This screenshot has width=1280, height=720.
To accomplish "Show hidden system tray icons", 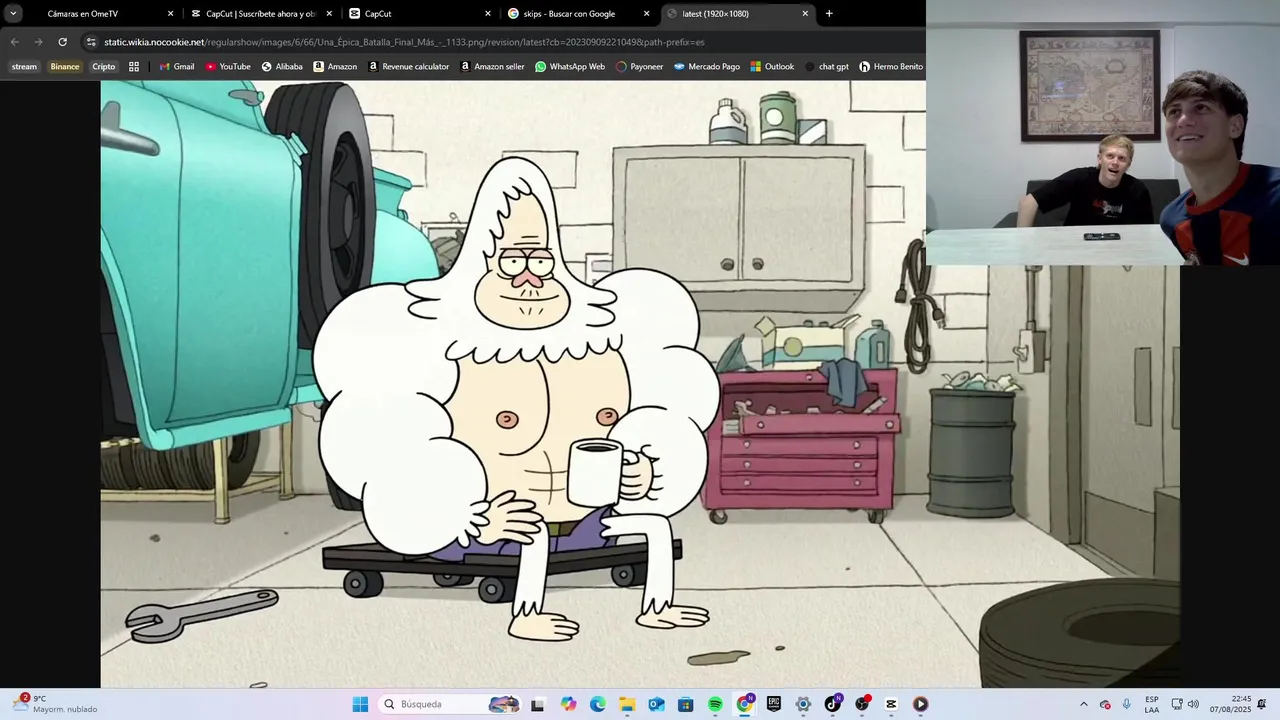I will pyautogui.click(x=1083, y=704).
